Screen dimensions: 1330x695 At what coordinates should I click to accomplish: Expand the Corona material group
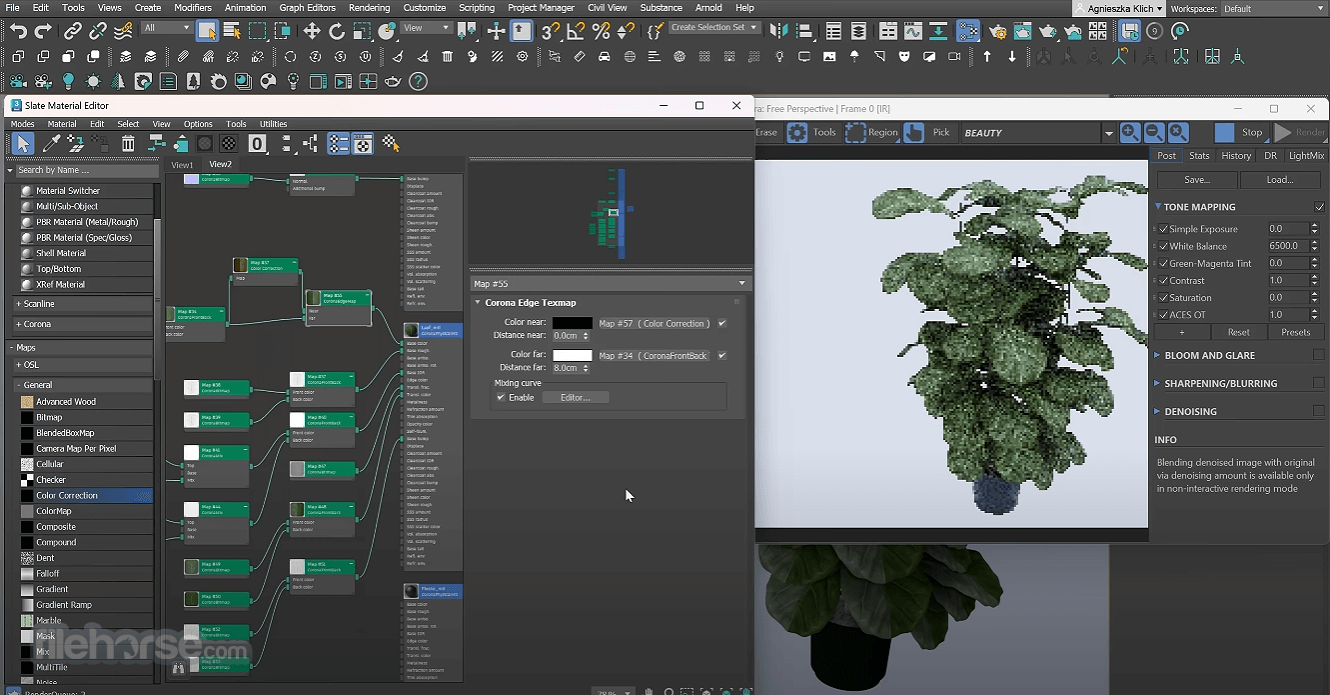click(83, 324)
